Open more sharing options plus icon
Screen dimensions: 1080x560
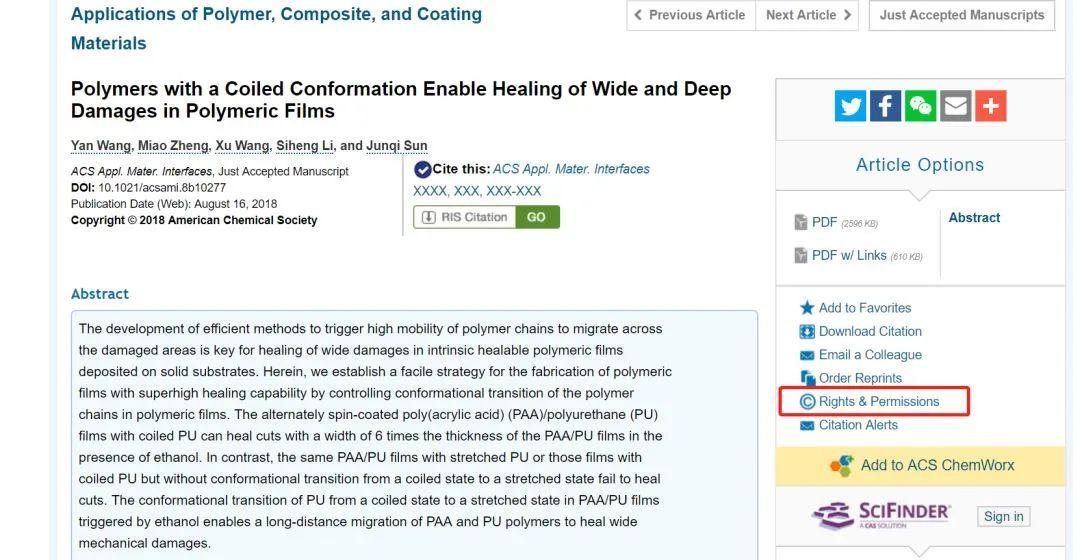[991, 106]
